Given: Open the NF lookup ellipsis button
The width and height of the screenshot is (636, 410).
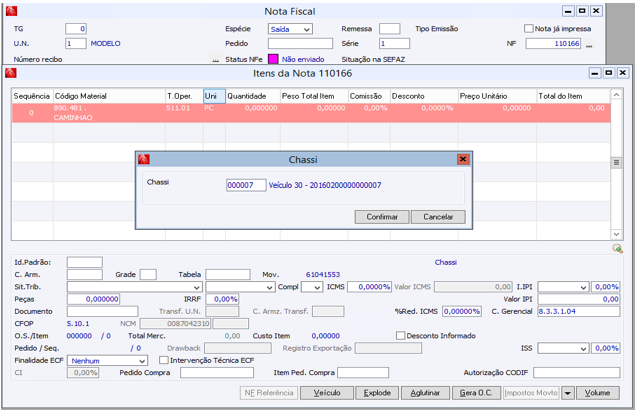Looking at the screenshot, I should pyautogui.click(x=589, y=44).
